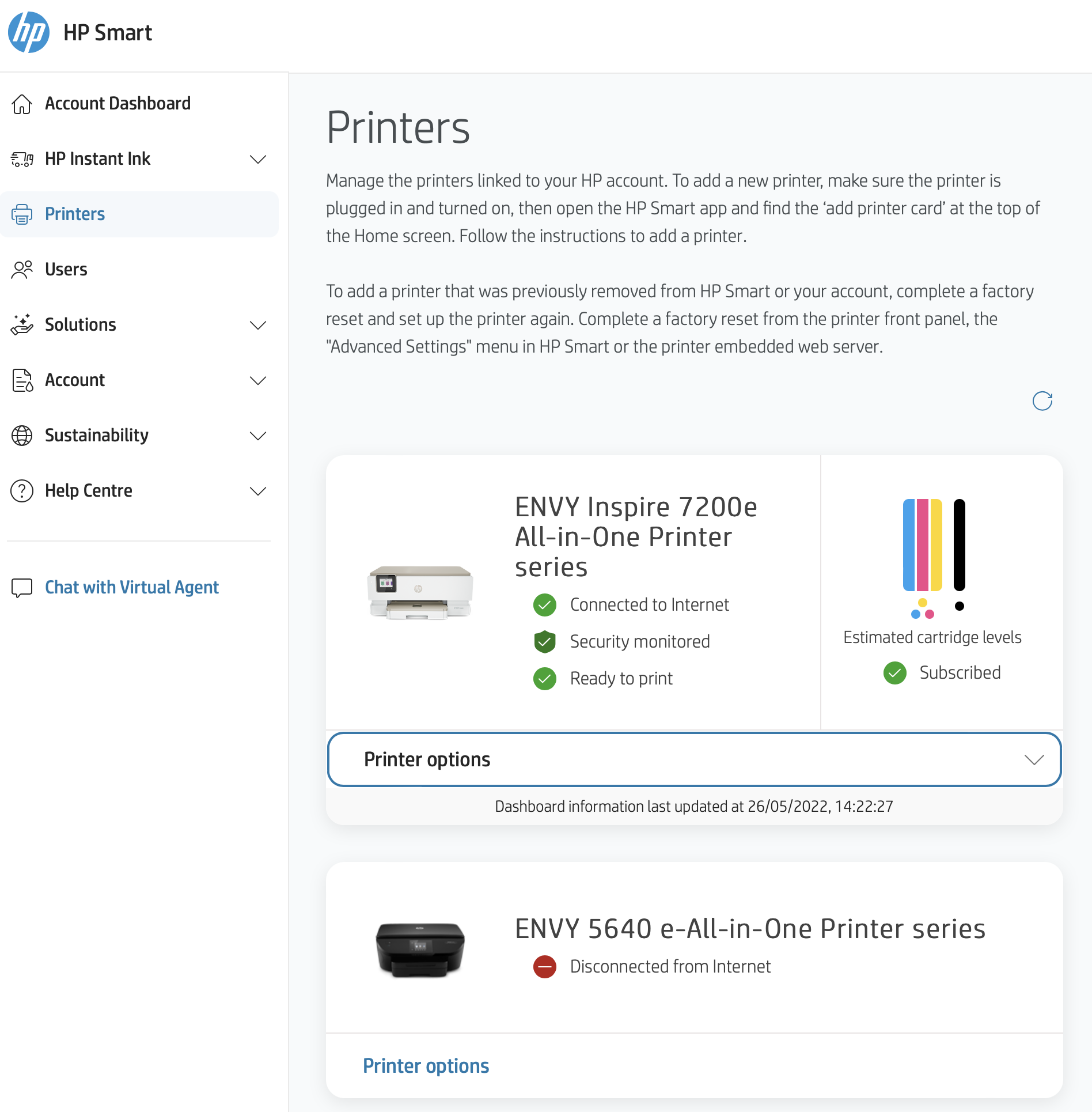This screenshot has height=1112, width=1092.
Task: Click the dashboard last updated timestamp
Action: 694,807
